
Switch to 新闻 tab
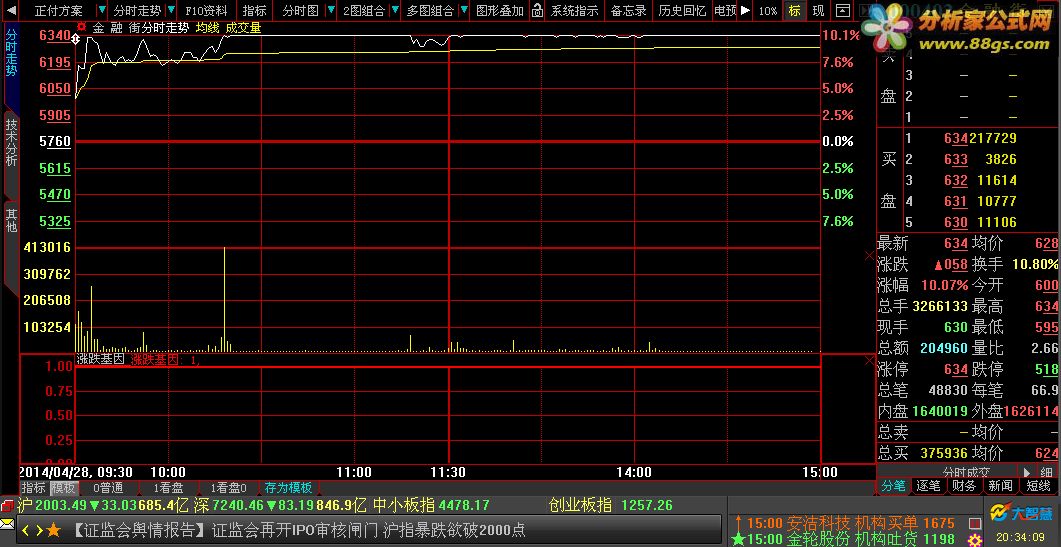1000,485
